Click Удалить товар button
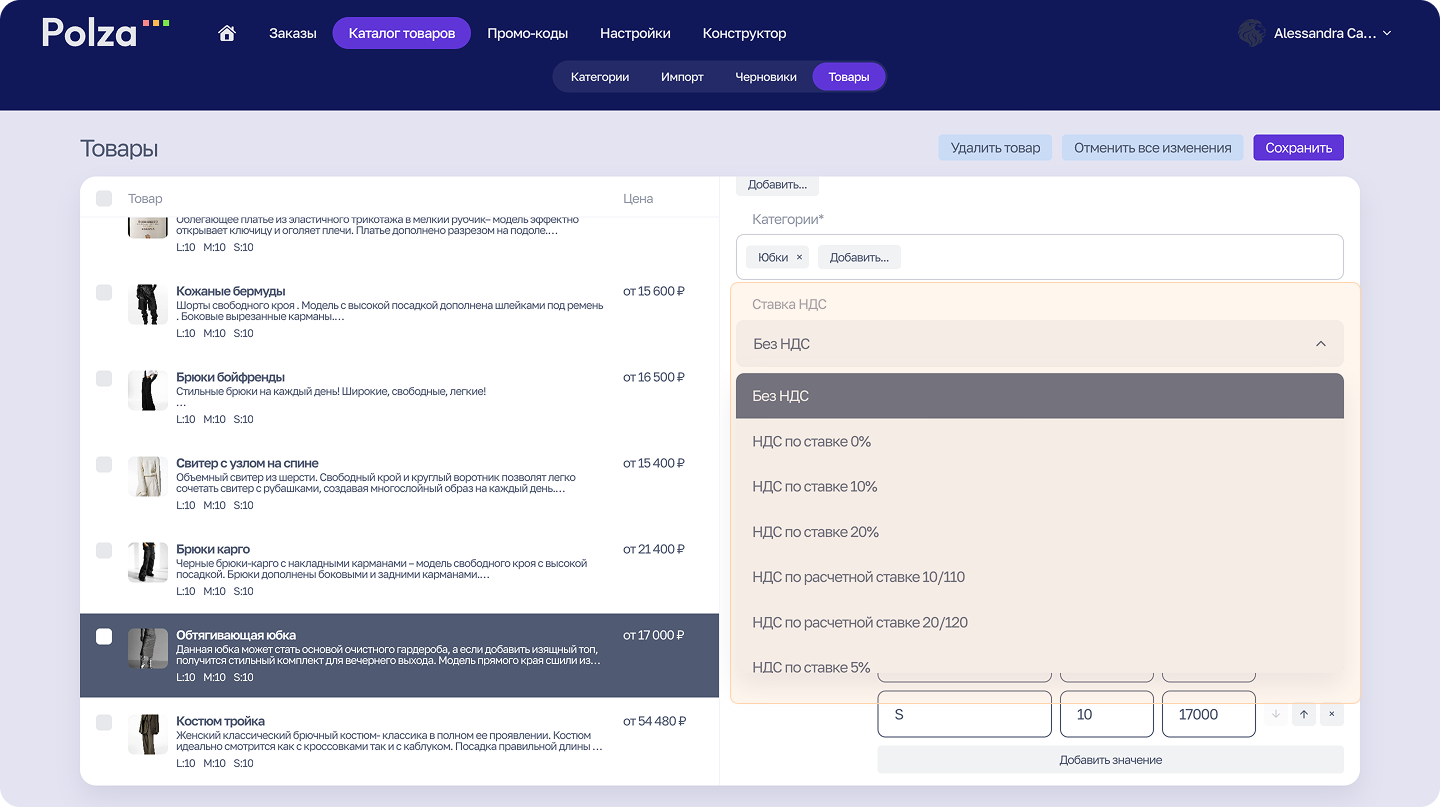The height and width of the screenshot is (807, 1440). 994,148
